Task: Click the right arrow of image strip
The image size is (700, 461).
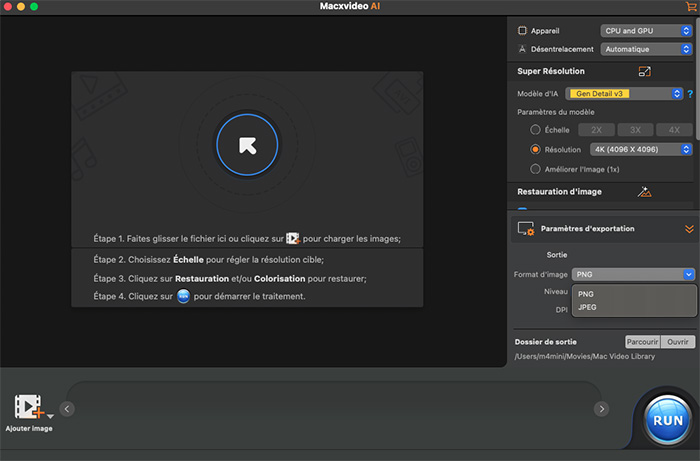Action: tap(601, 409)
